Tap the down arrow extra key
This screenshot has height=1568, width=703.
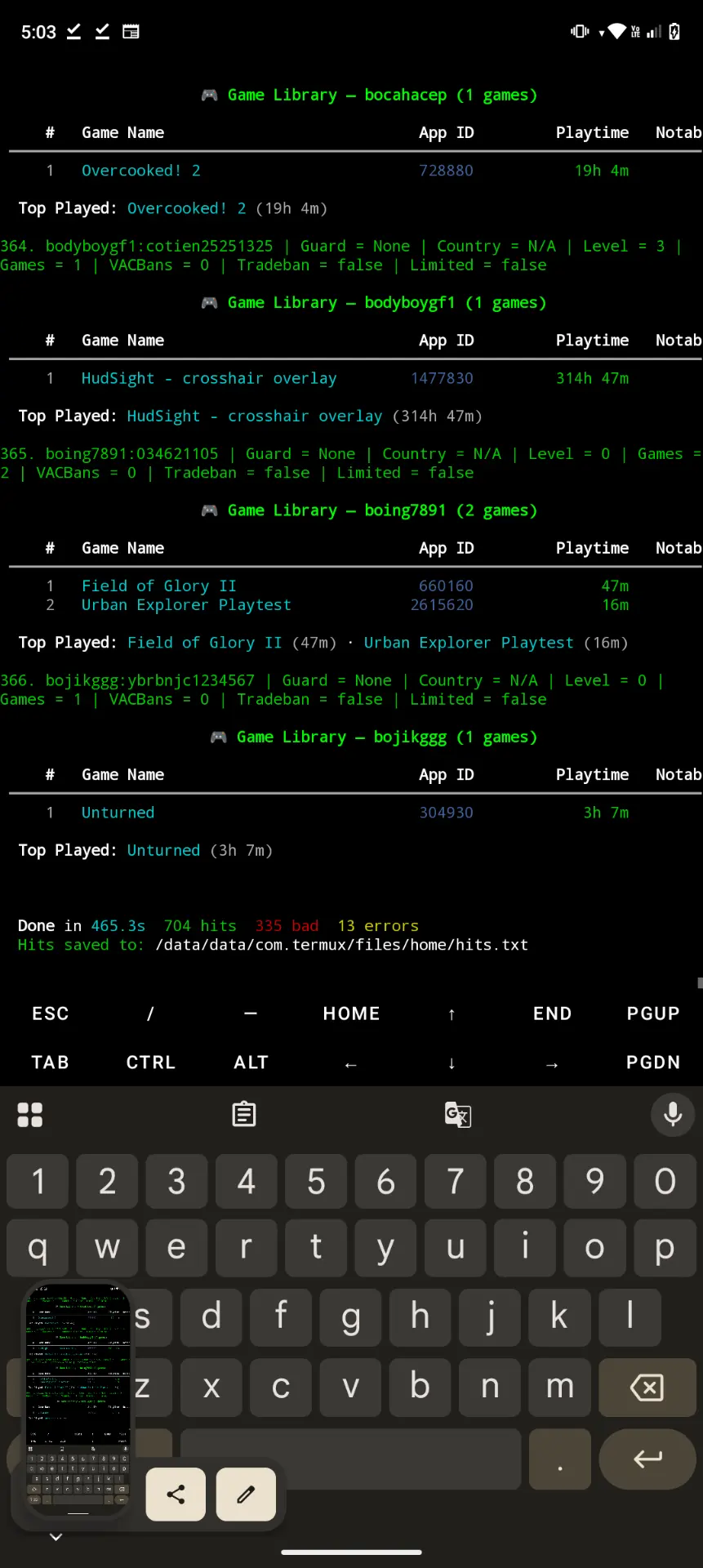coord(452,1062)
